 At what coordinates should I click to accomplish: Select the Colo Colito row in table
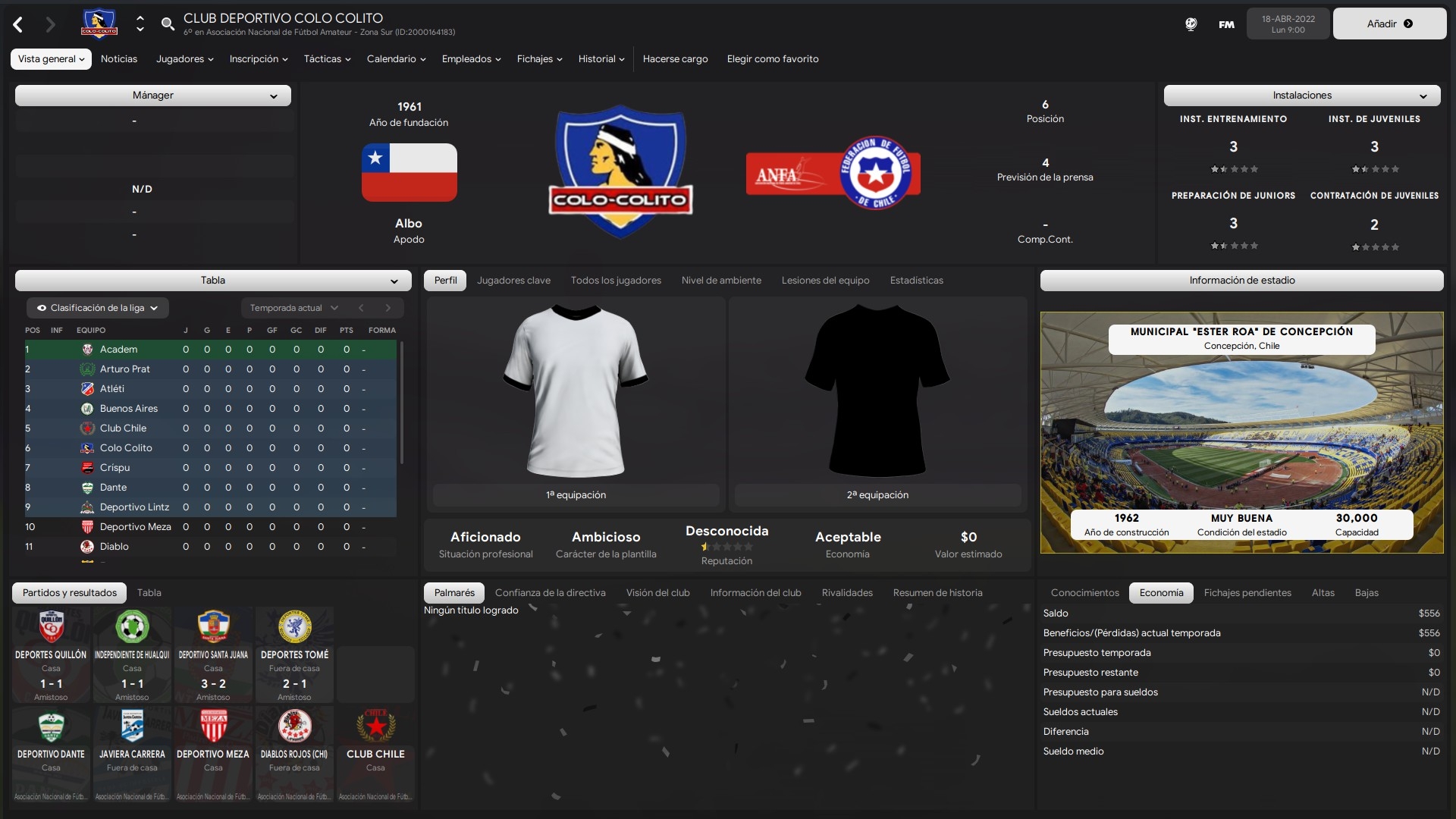210,448
